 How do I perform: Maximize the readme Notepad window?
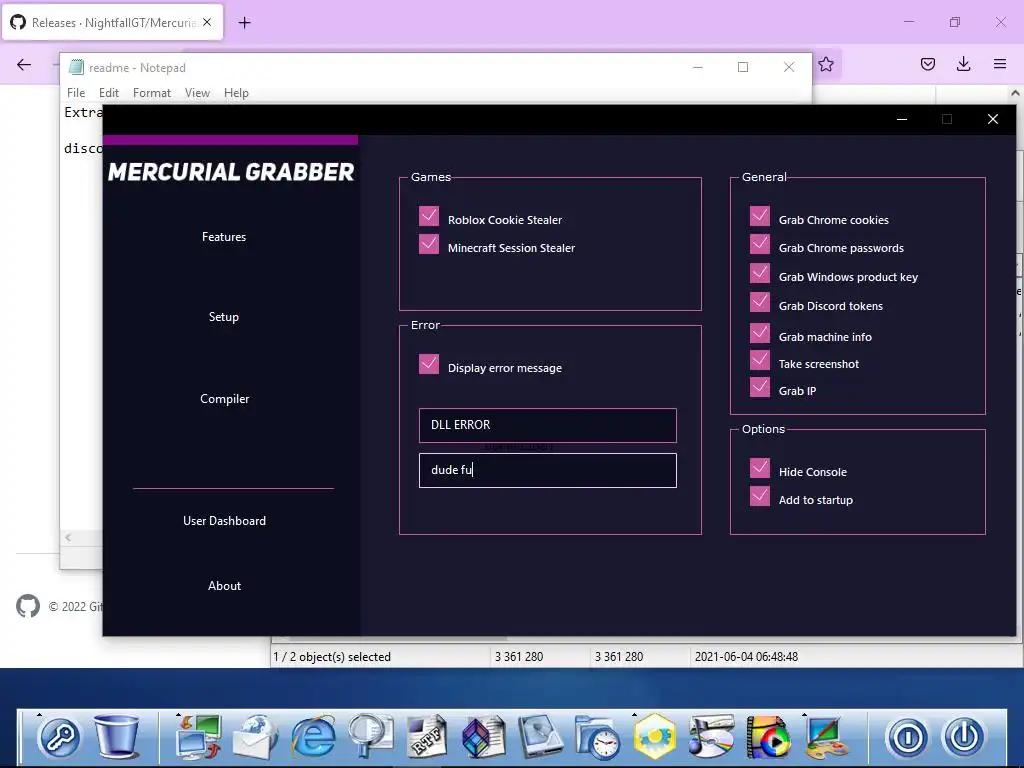click(743, 67)
